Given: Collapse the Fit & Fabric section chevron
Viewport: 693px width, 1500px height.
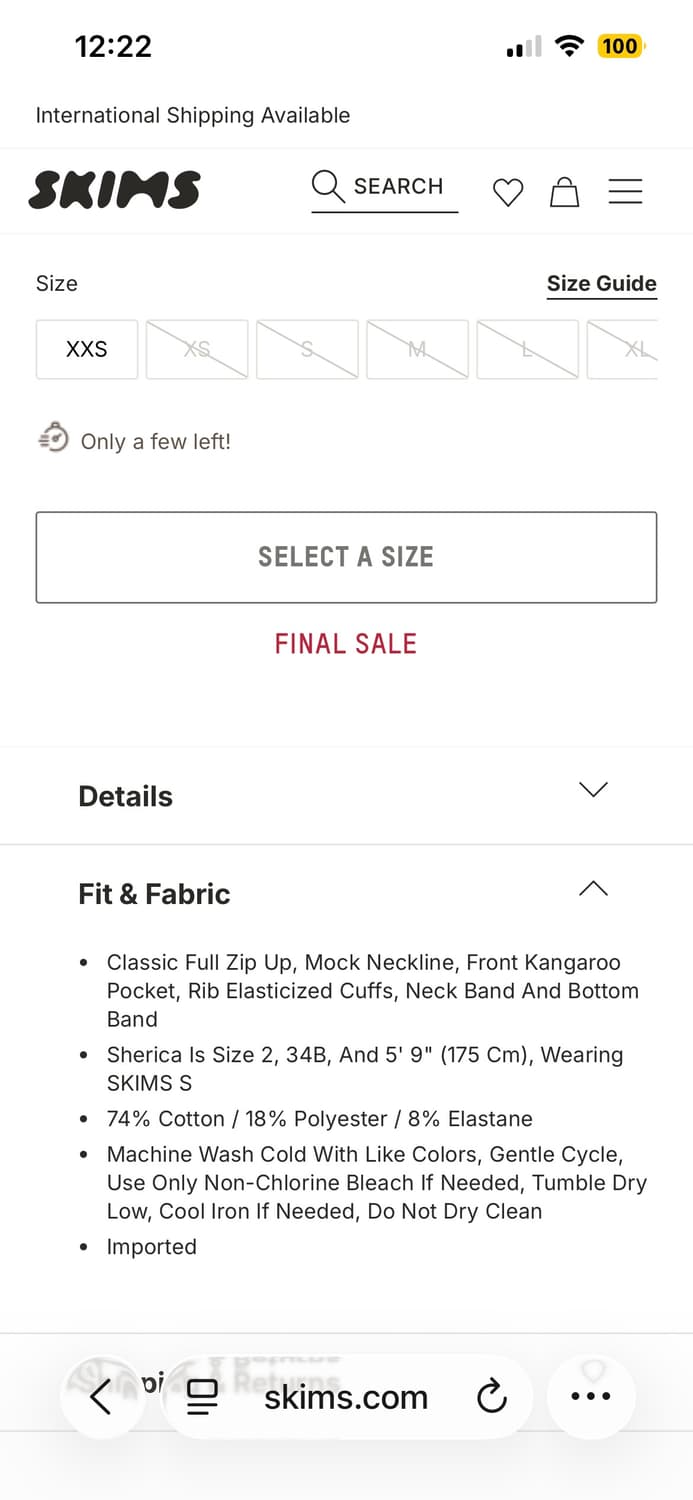Looking at the screenshot, I should click(x=593, y=888).
